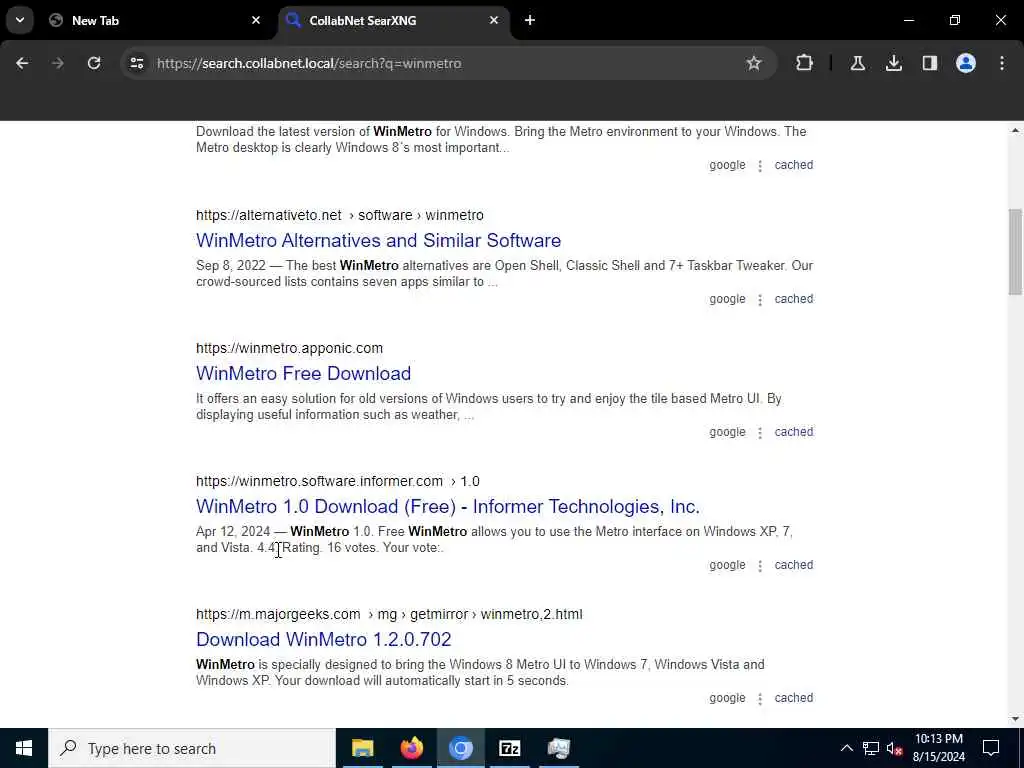Click the page vertical scrollbar thumb
This screenshot has height=768, width=1024.
[x=1015, y=251]
